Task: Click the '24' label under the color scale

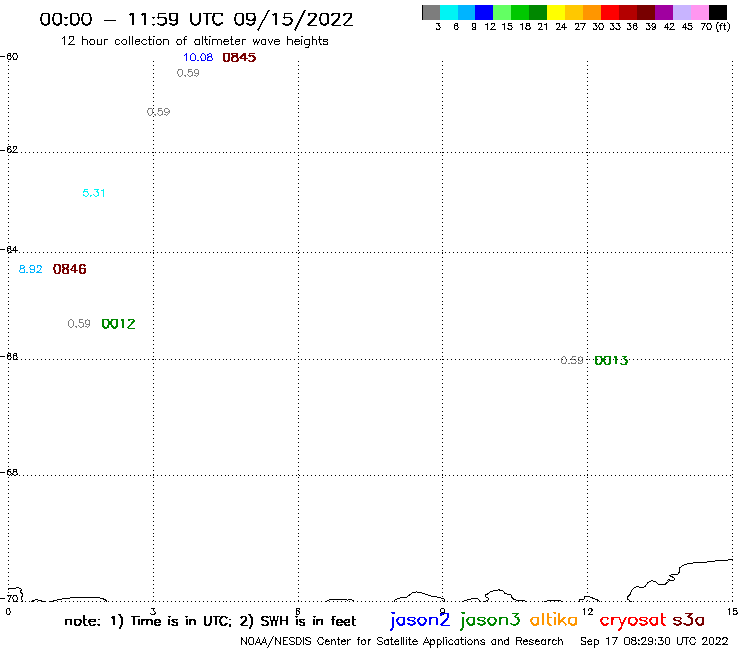Action: click(x=561, y=27)
